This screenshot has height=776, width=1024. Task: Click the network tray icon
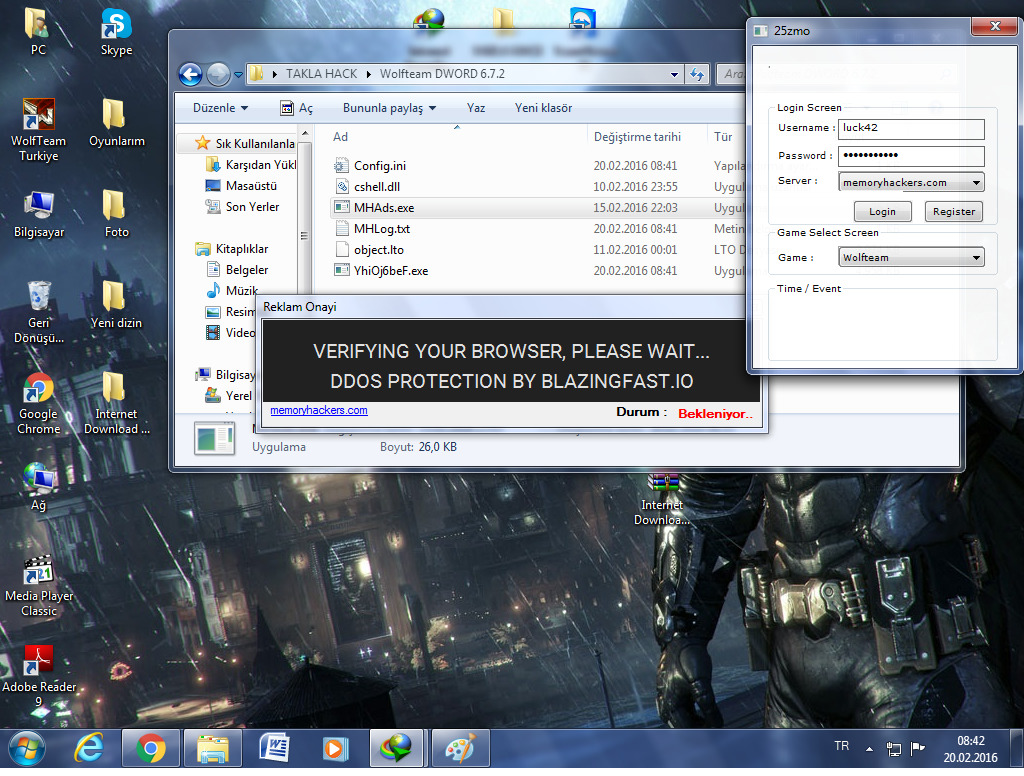[893, 749]
